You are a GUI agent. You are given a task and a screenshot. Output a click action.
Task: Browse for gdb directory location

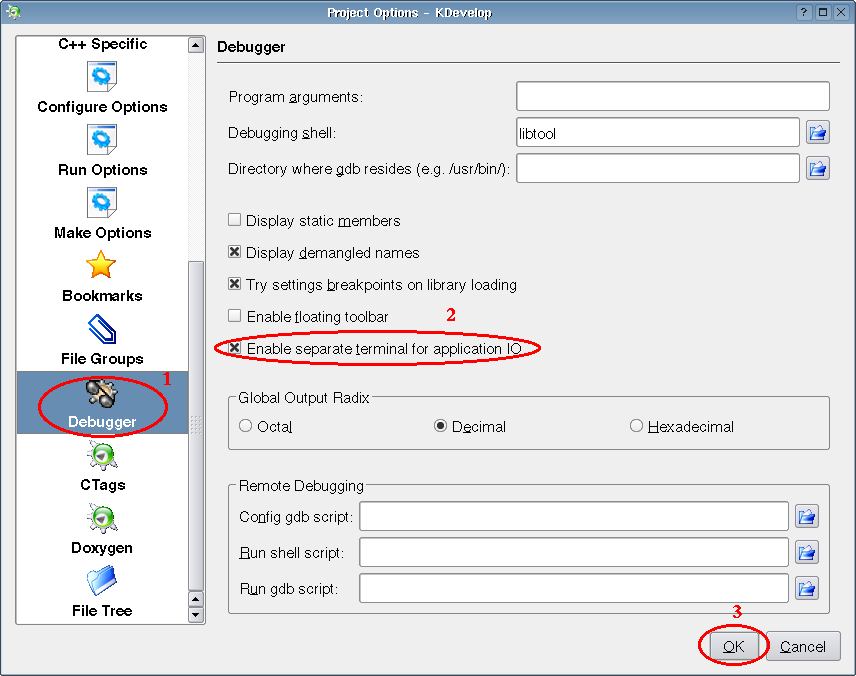[818, 169]
